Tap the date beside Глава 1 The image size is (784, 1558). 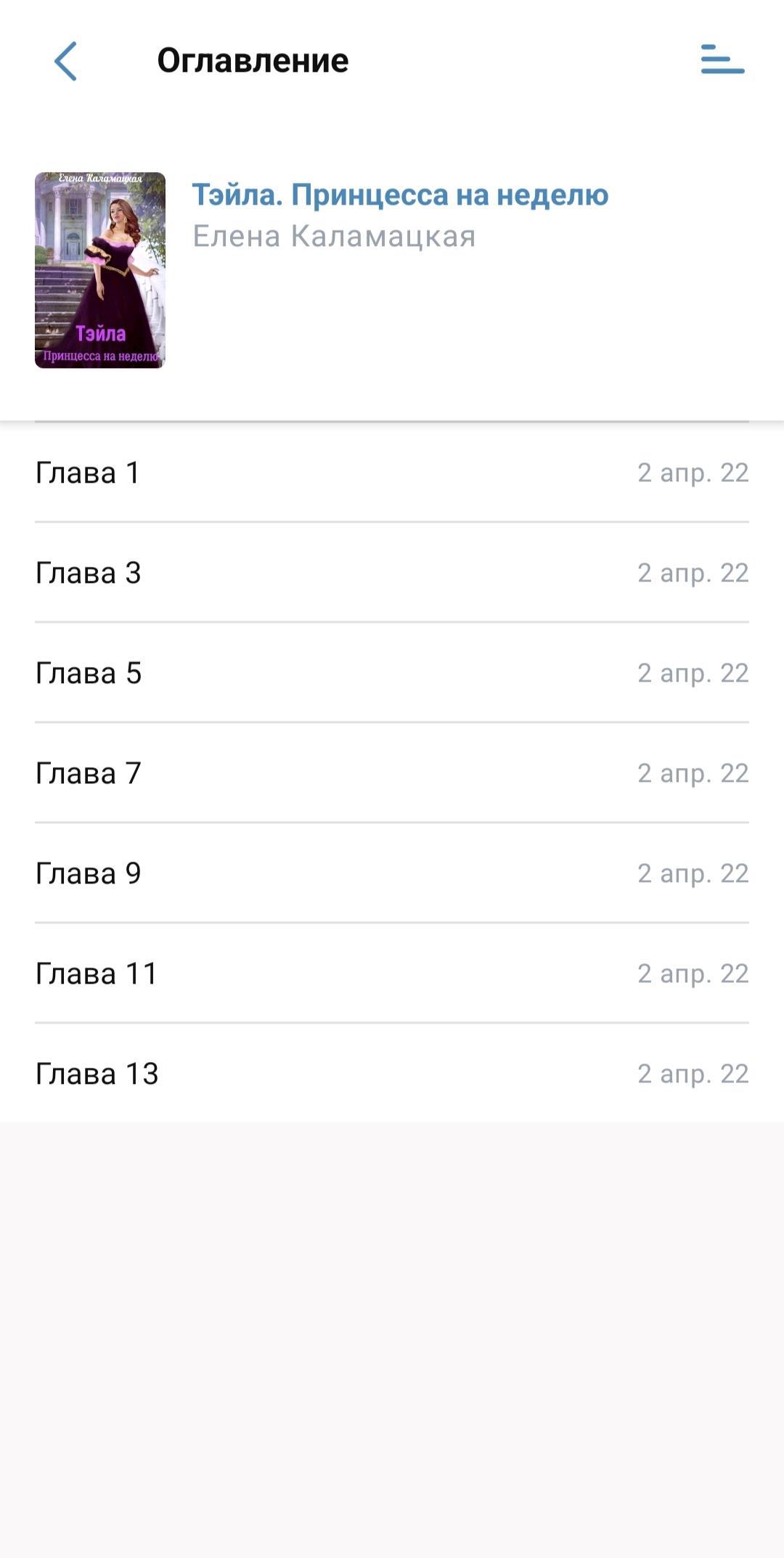click(x=693, y=473)
